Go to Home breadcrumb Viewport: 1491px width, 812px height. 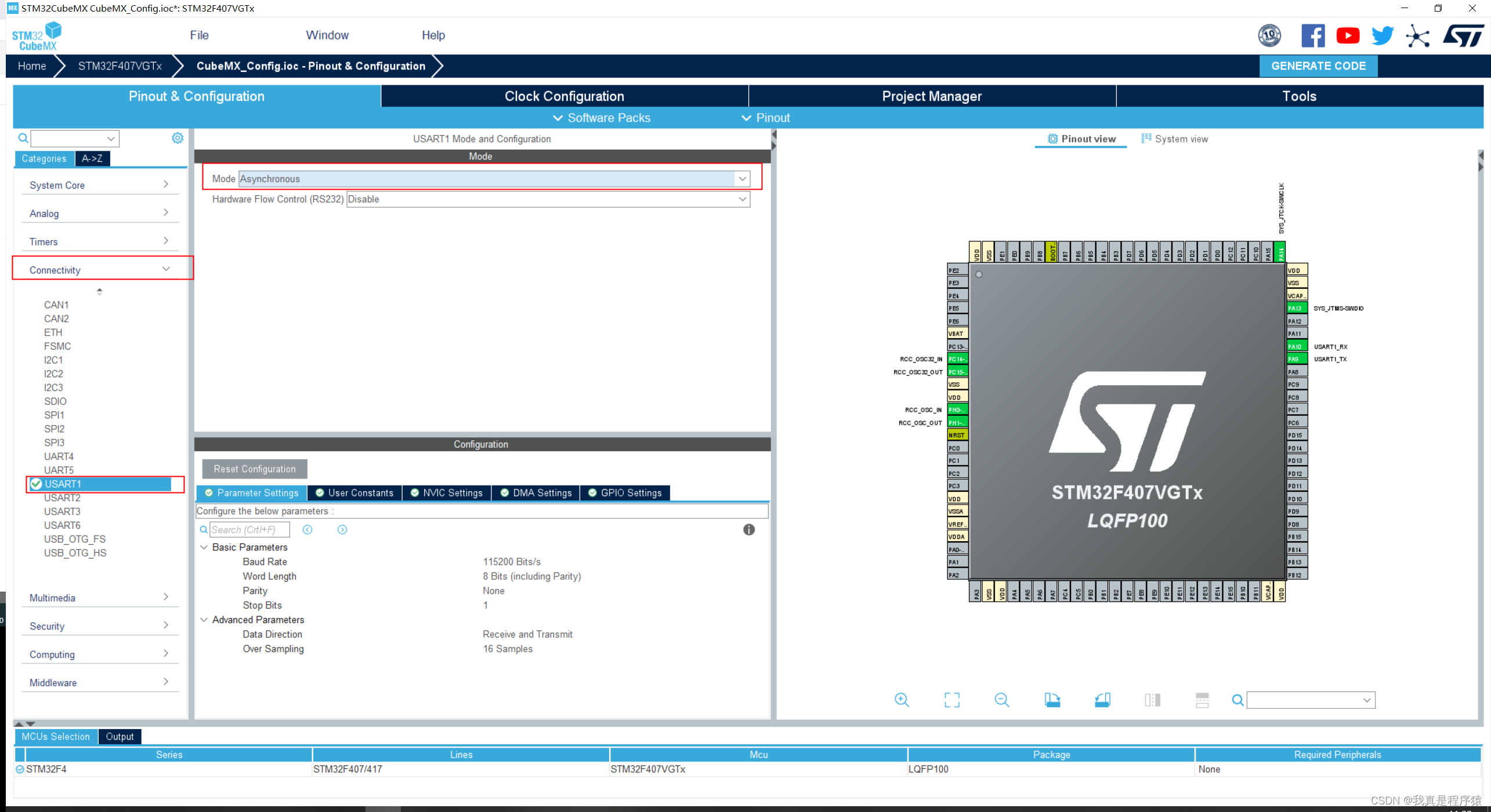(32, 66)
